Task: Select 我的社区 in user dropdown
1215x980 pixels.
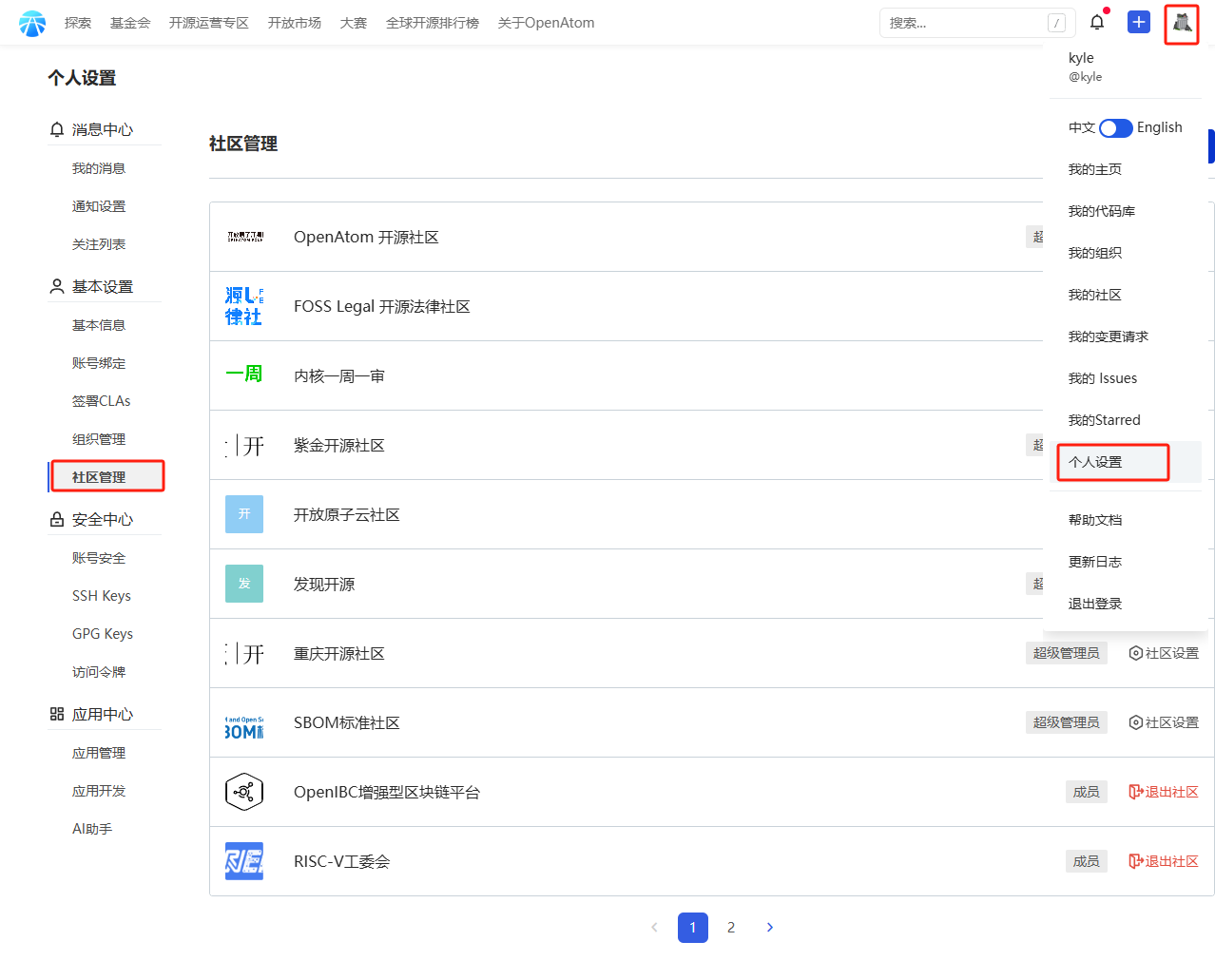Action: click(1095, 295)
